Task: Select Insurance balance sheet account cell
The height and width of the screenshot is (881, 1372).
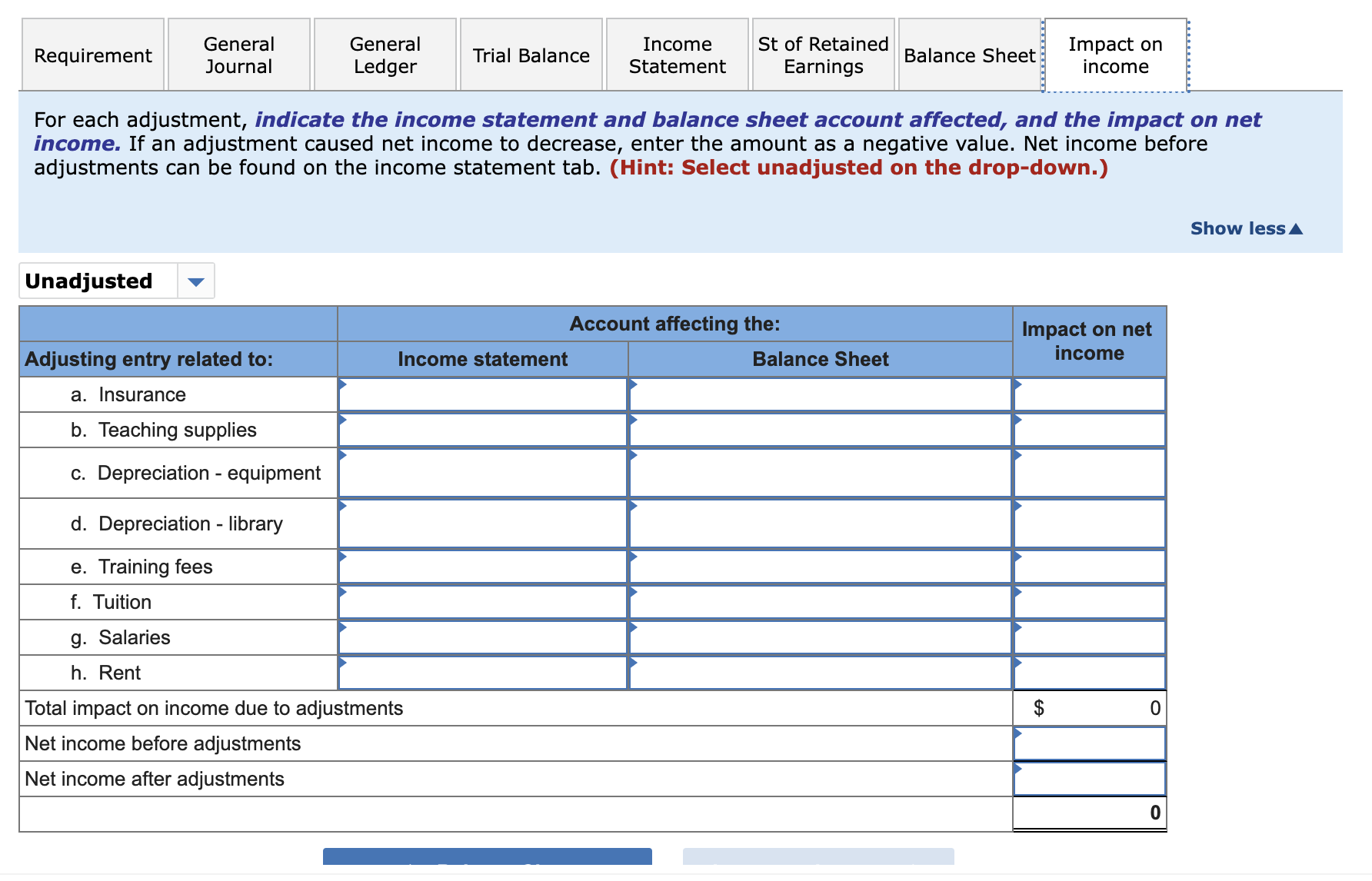Action: pyautogui.click(x=821, y=394)
